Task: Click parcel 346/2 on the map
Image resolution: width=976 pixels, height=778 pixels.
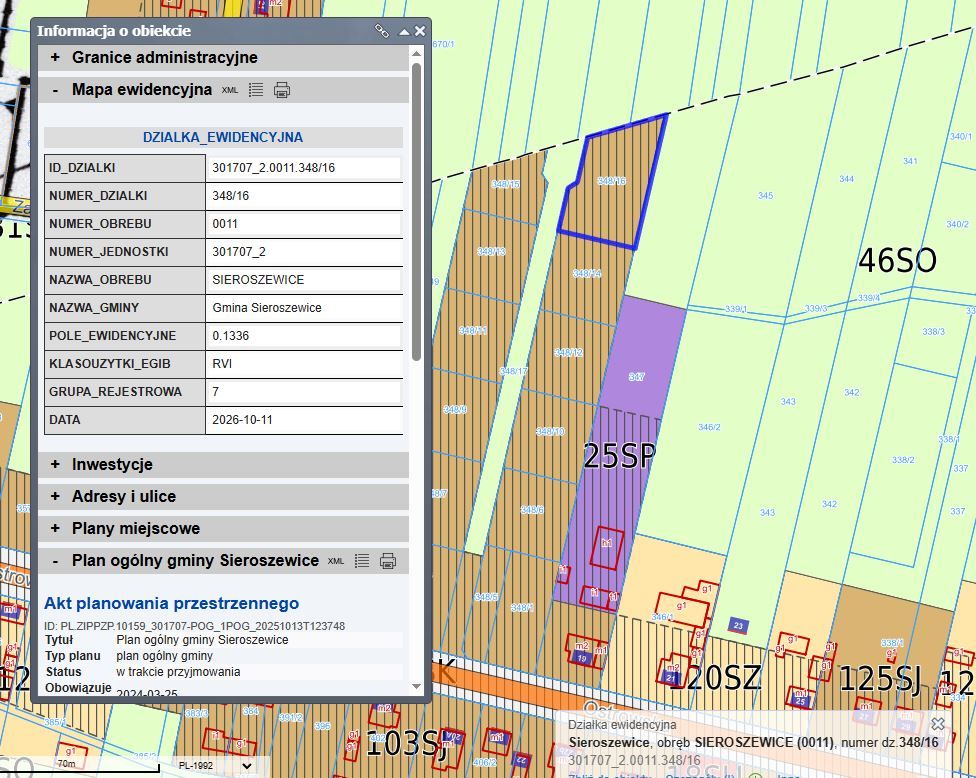Action: 709,427
